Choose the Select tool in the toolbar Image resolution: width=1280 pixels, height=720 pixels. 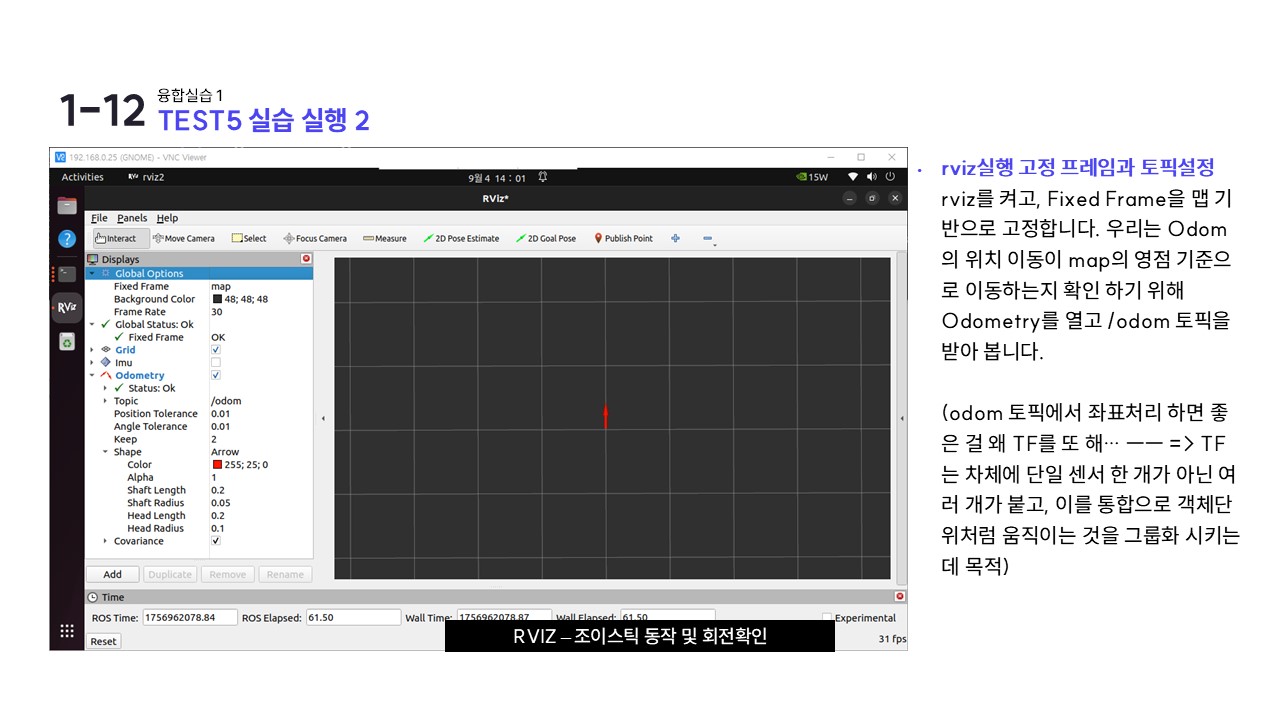[x=249, y=238]
